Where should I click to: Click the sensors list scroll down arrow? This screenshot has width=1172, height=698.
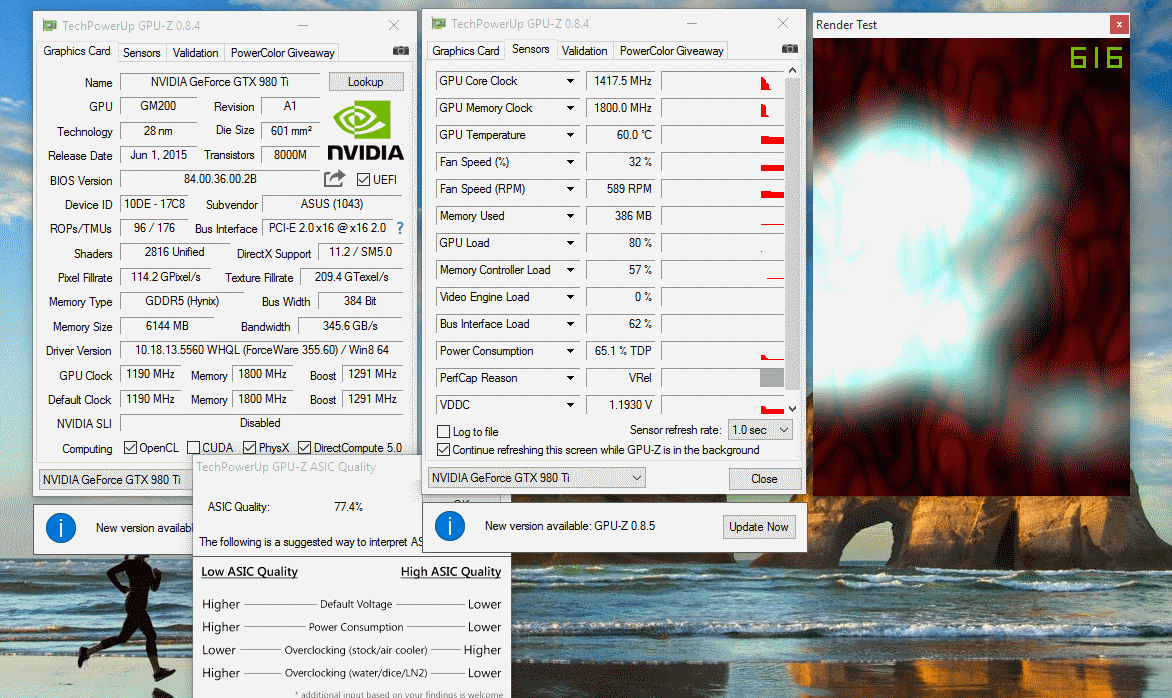click(792, 409)
